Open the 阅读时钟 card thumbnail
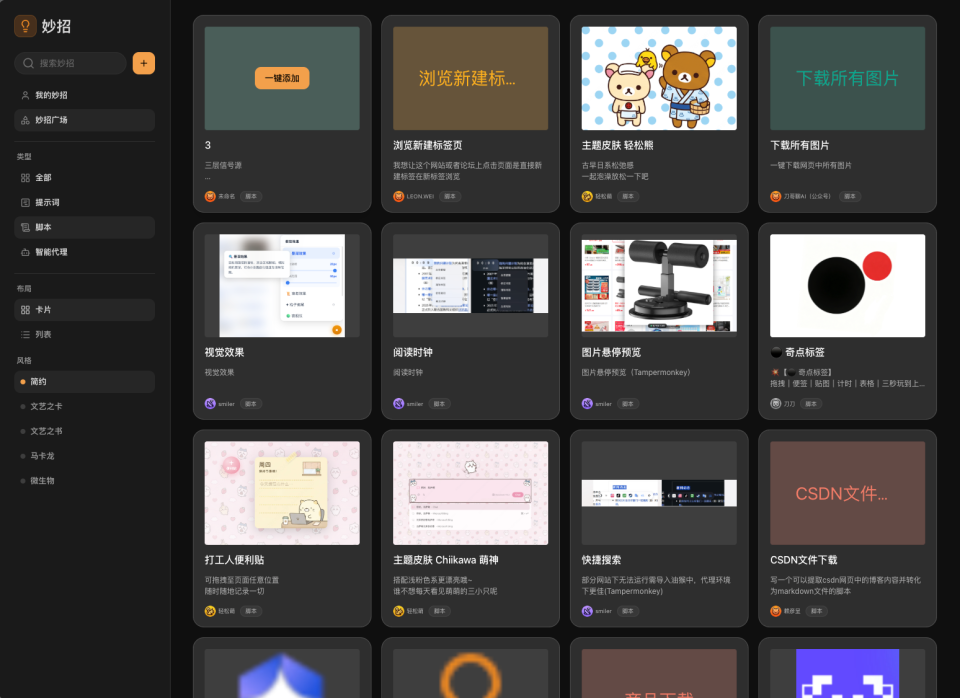Image resolution: width=960 pixels, height=698 pixels. click(x=470, y=285)
